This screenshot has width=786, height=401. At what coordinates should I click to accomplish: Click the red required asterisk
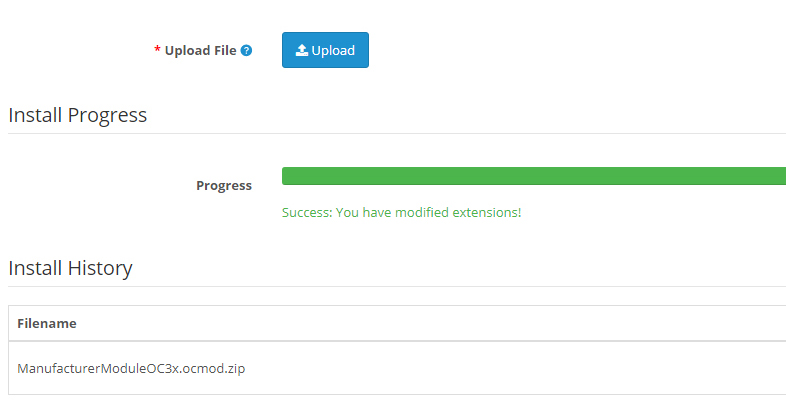click(157, 51)
